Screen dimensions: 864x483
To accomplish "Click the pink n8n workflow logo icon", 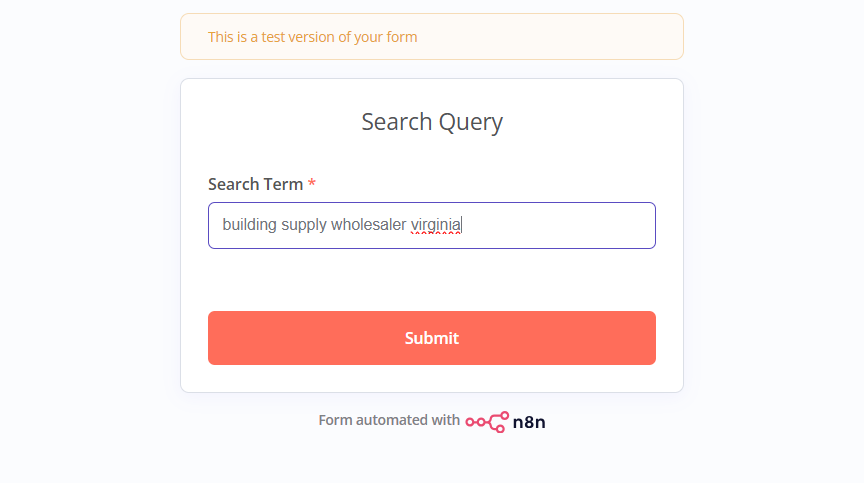I will [487, 422].
